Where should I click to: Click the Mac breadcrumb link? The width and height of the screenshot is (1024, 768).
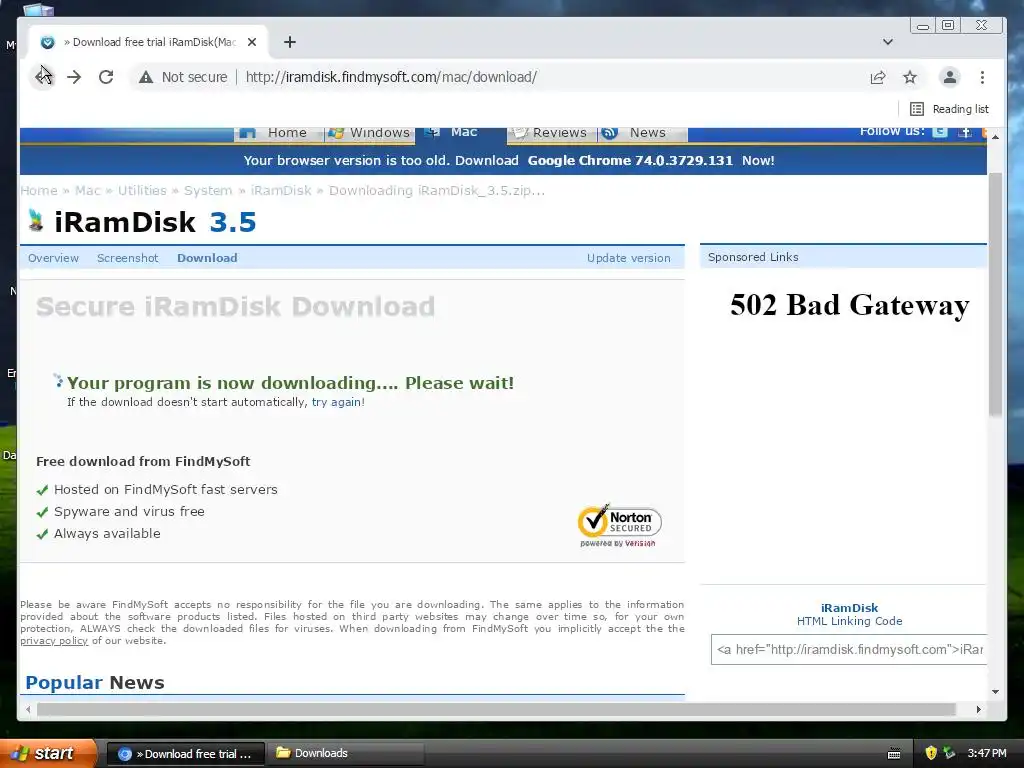[88, 191]
